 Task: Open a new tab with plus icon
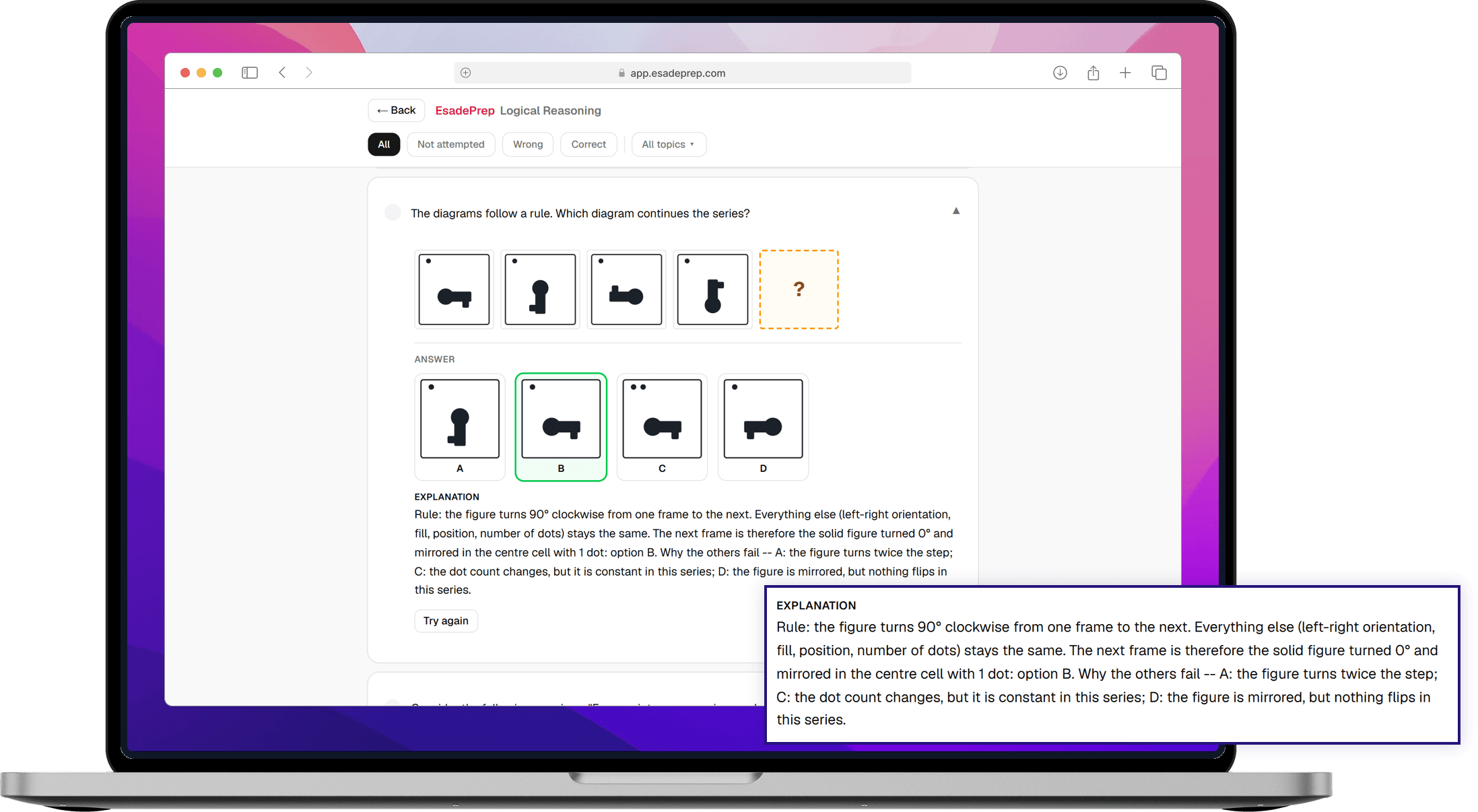click(x=1125, y=73)
